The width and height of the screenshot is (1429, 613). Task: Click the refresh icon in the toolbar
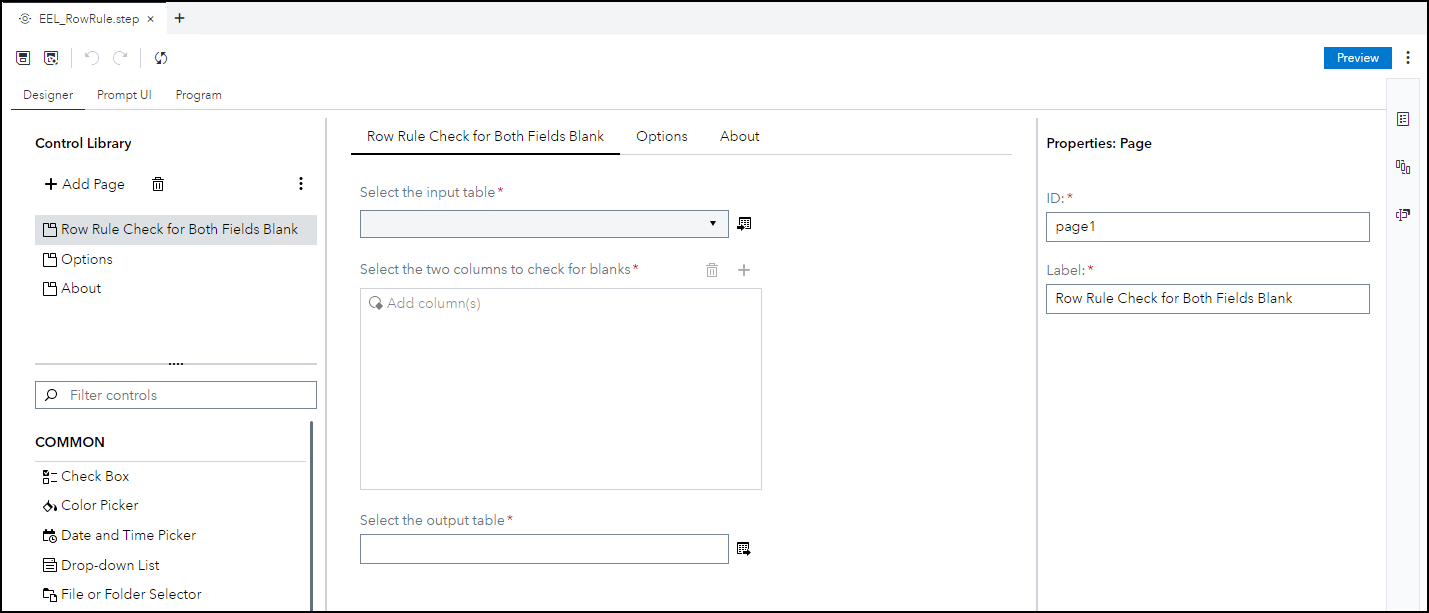coord(161,58)
